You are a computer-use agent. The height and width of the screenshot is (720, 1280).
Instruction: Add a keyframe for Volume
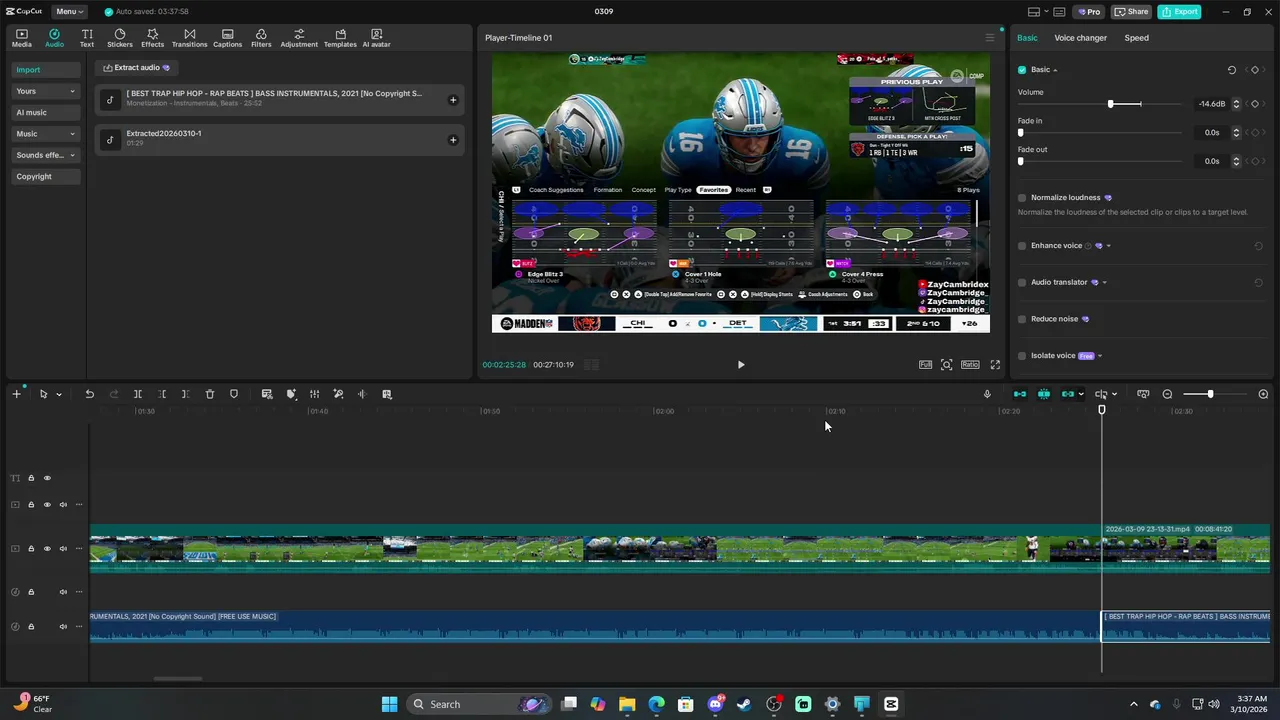pyautogui.click(x=1255, y=103)
